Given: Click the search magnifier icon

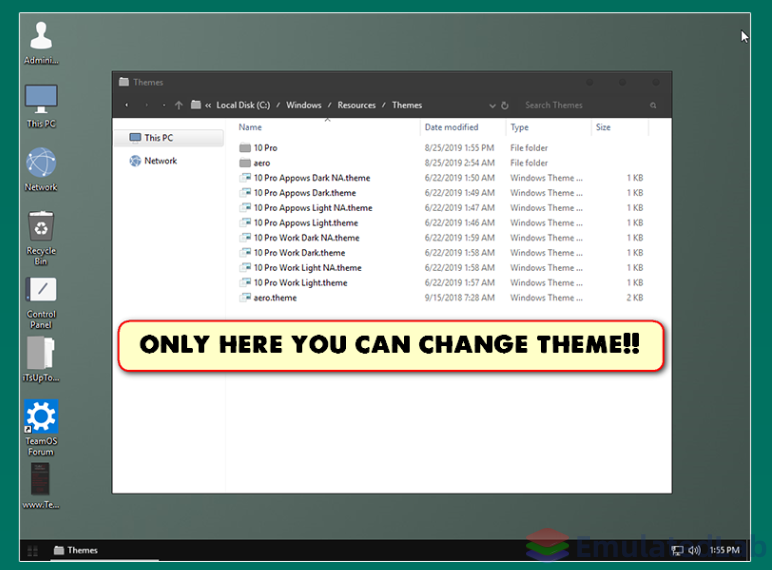Looking at the screenshot, I should tap(653, 105).
